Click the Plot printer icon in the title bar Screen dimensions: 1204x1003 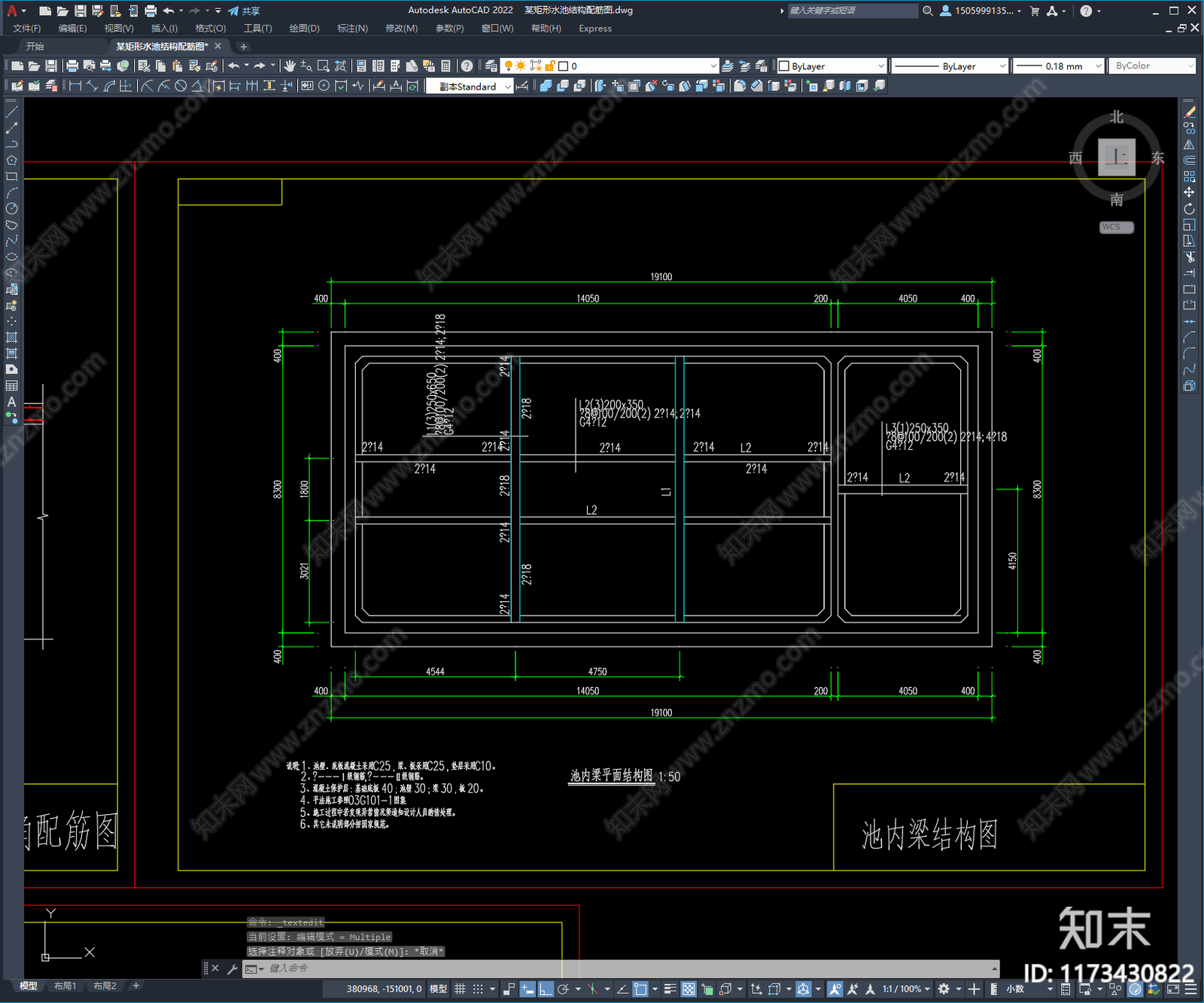tap(150, 11)
